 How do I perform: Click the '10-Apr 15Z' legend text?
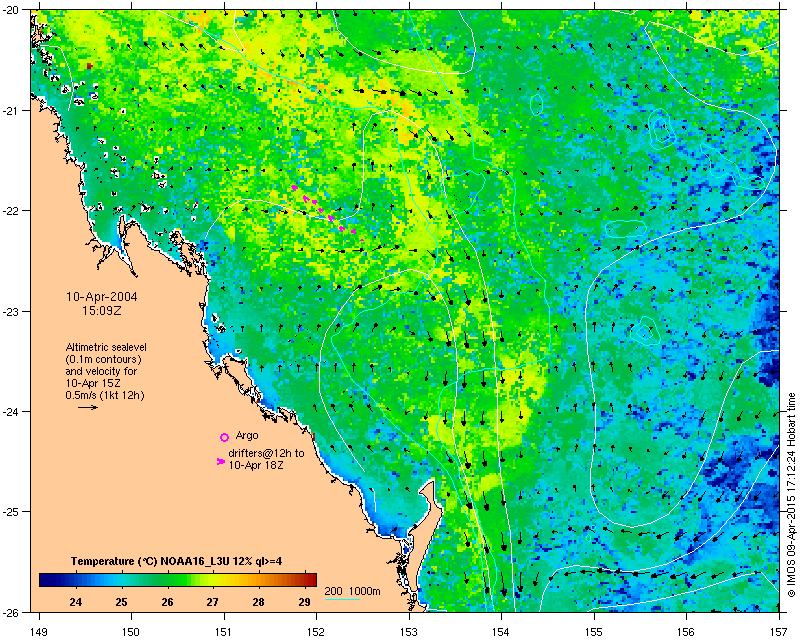pyautogui.click(x=93, y=383)
